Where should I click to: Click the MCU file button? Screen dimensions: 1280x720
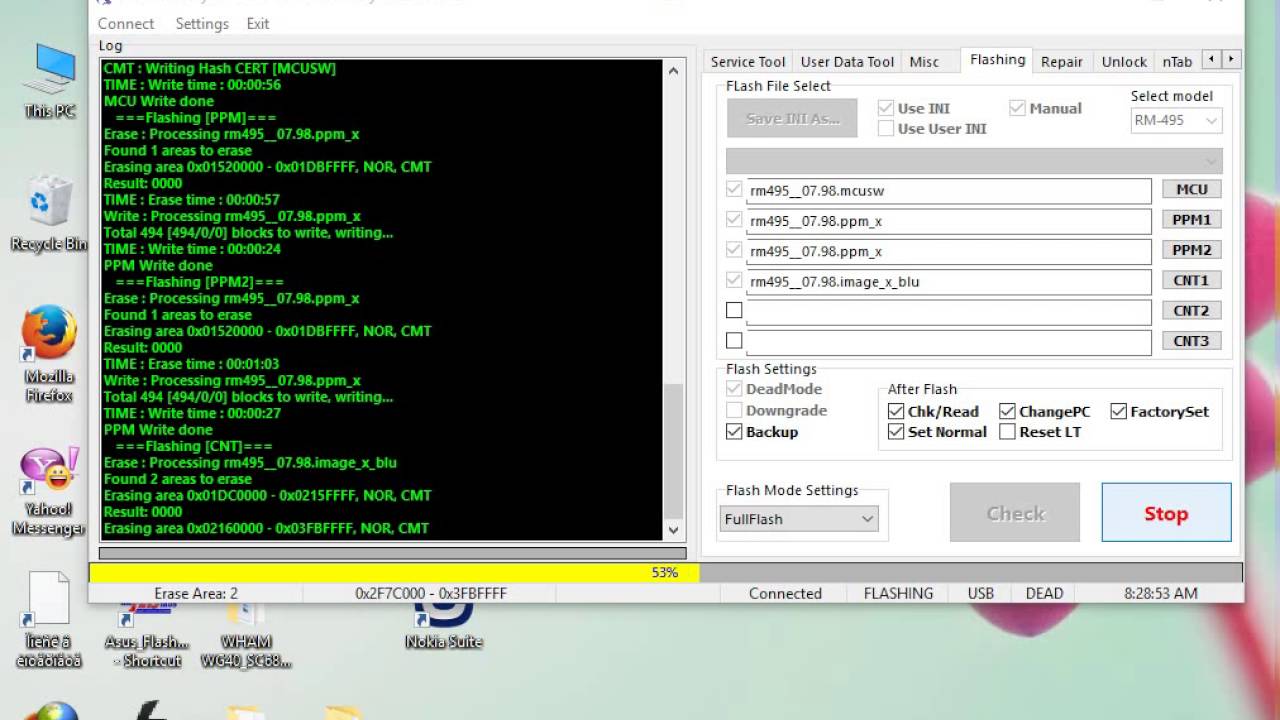pyautogui.click(x=1191, y=189)
